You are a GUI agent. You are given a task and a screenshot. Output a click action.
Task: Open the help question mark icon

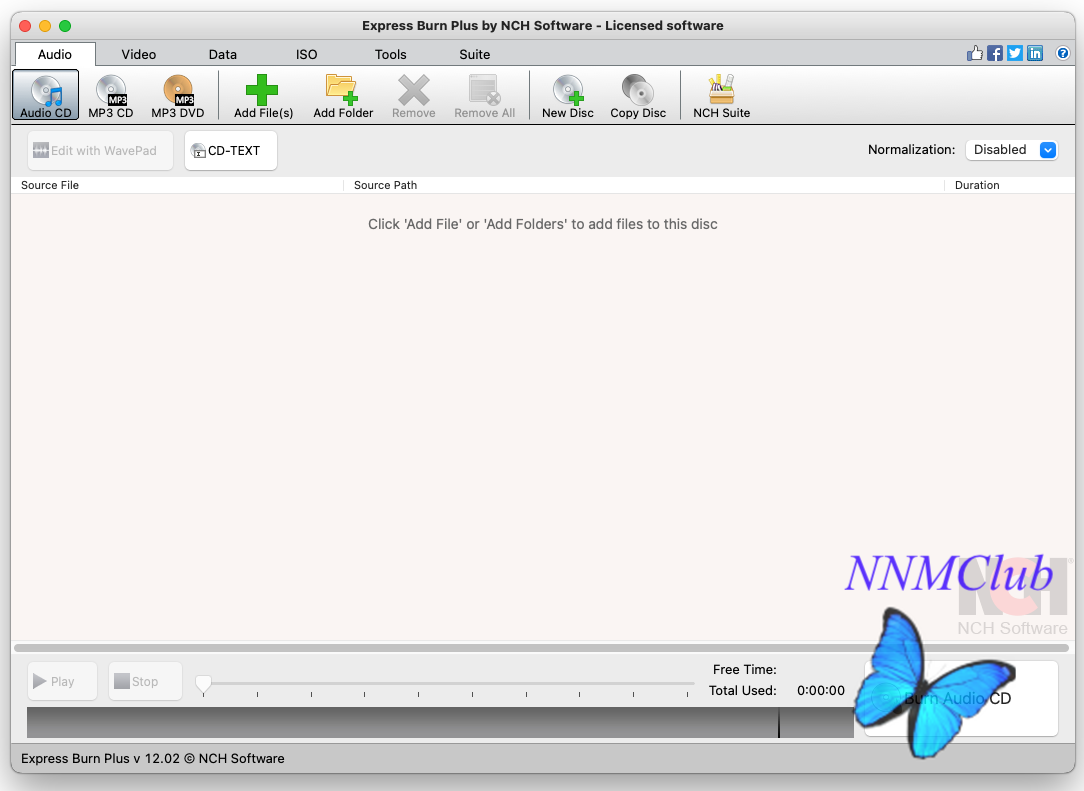coord(1063,53)
